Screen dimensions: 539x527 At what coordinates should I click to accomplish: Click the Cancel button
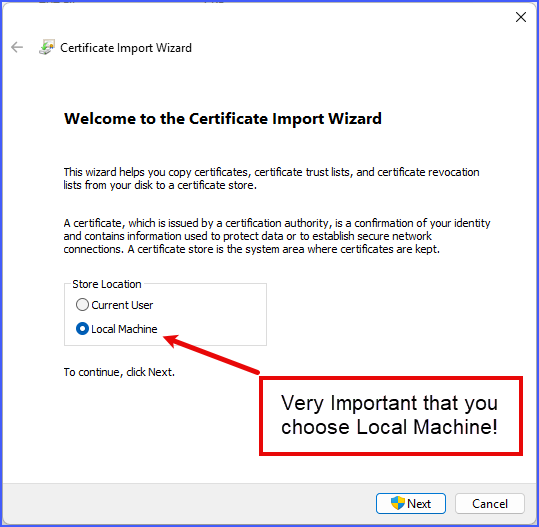pyautogui.click(x=490, y=504)
